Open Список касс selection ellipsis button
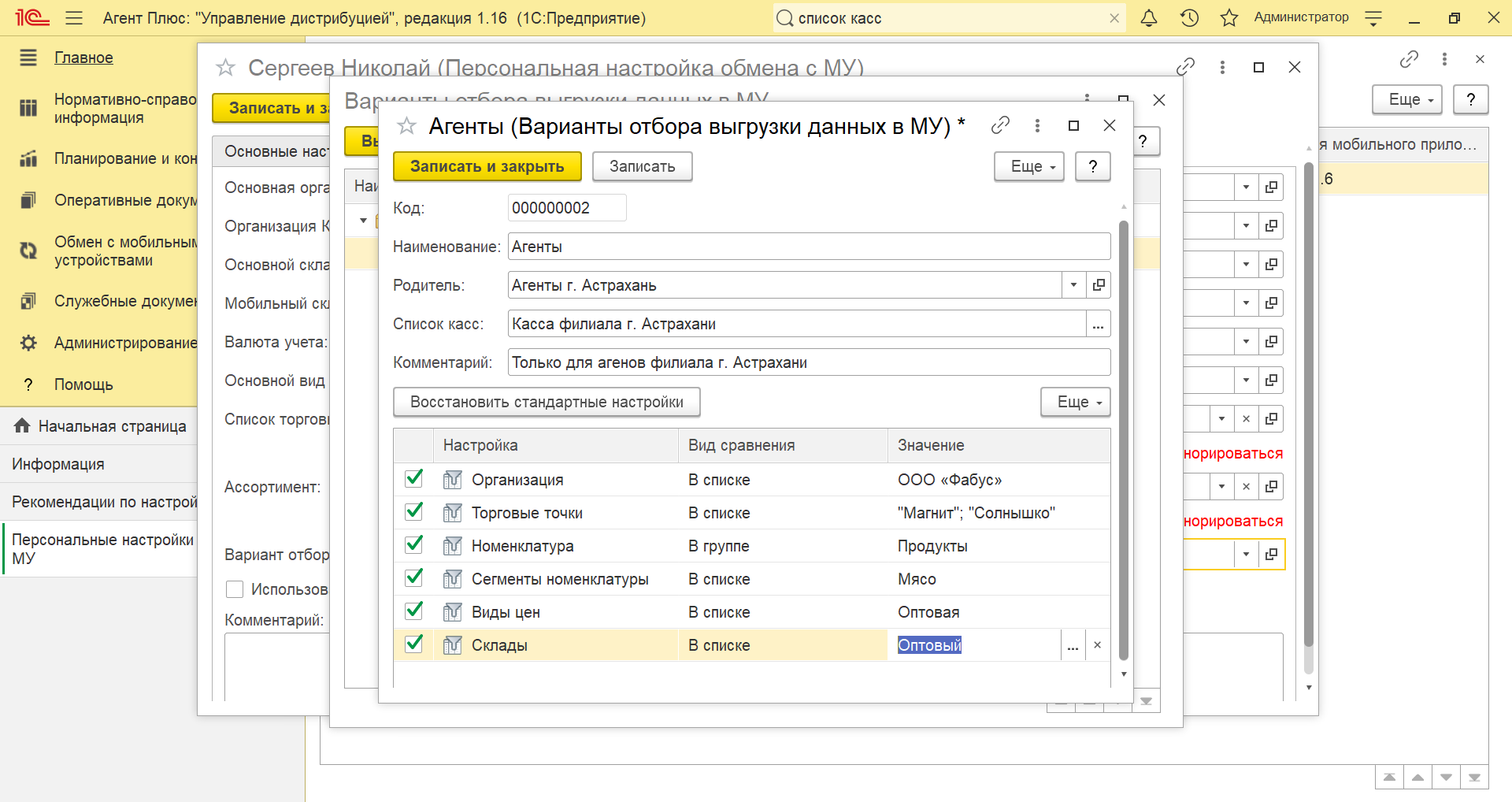Image resolution: width=1512 pixels, height=802 pixels. (1099, 324)
